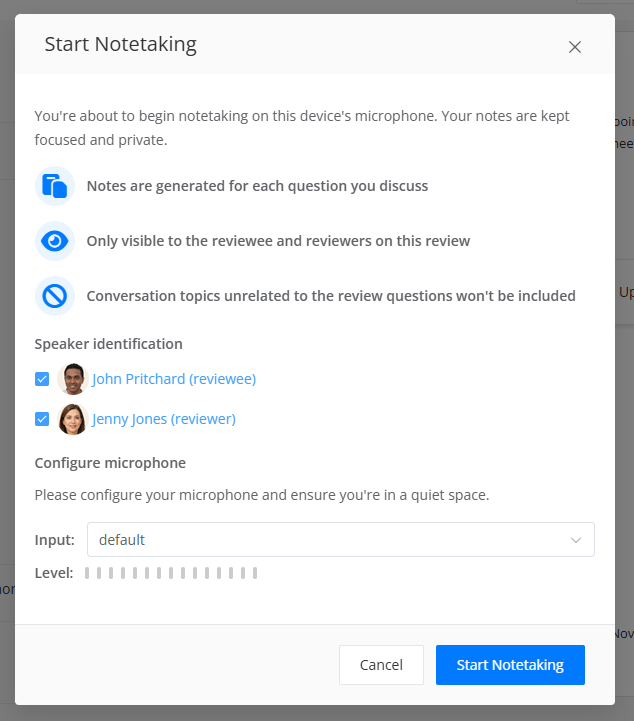
Task: Click the prohibited circle-slash icon
Action: coord(55,296)
